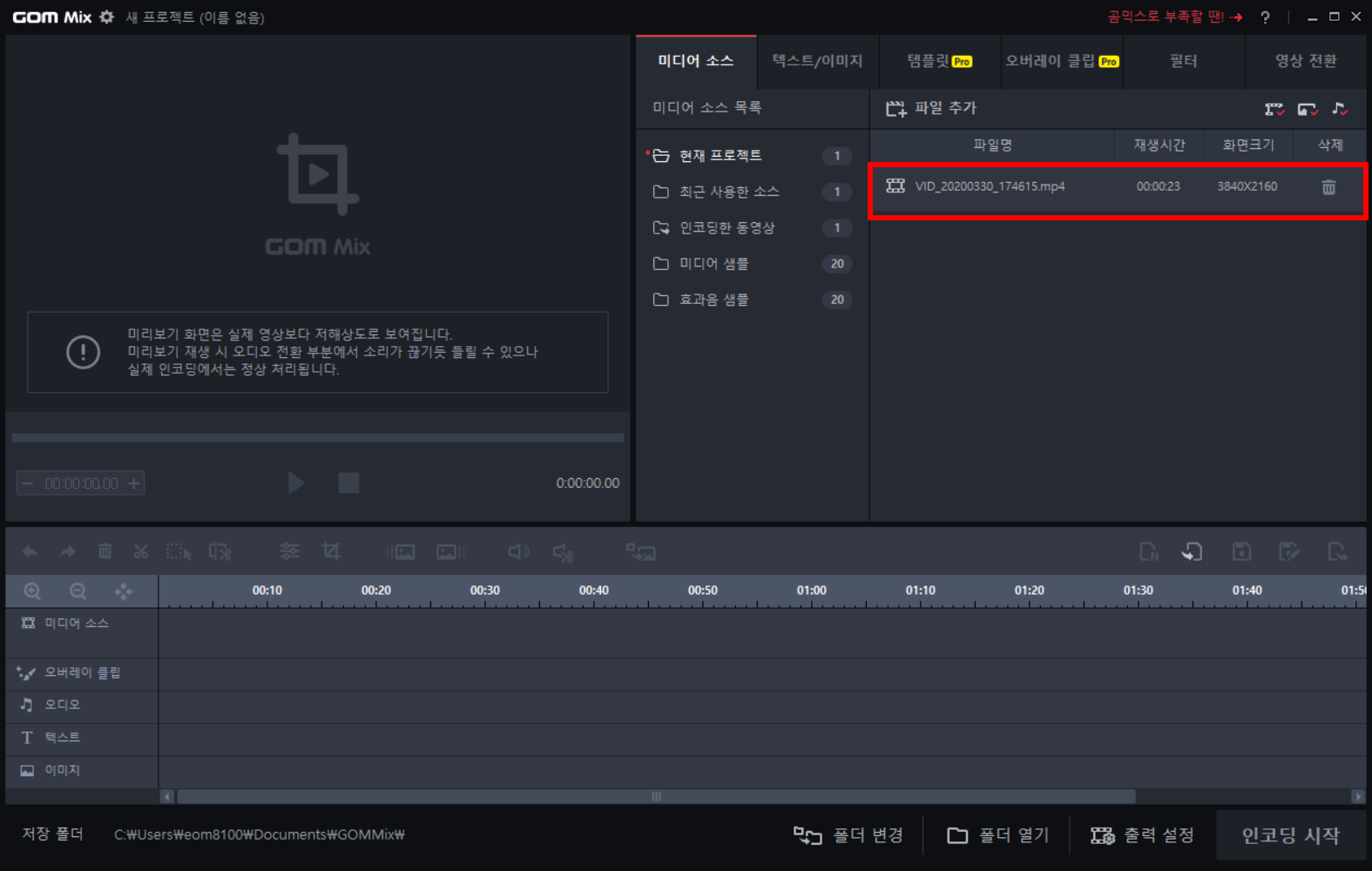This screenshot has width=1372, height=871.
Task: Choose the region select tool with cursor
Action: point(179,551)
